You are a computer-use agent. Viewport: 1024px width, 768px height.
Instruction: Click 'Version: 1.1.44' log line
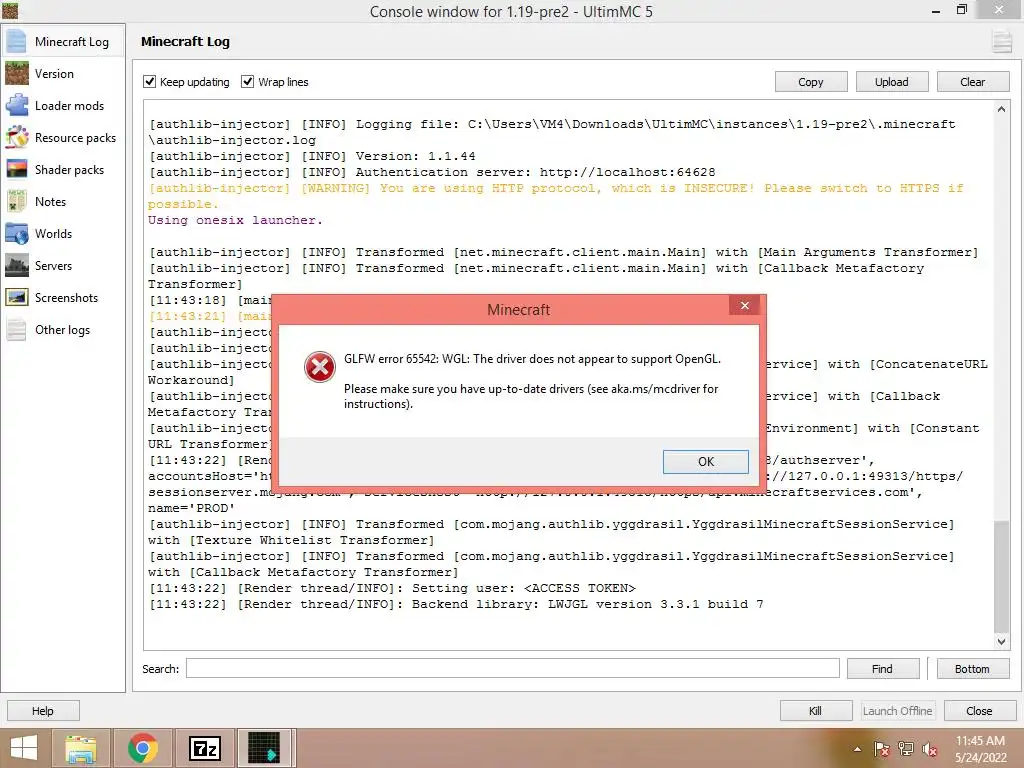pos(312,156)
